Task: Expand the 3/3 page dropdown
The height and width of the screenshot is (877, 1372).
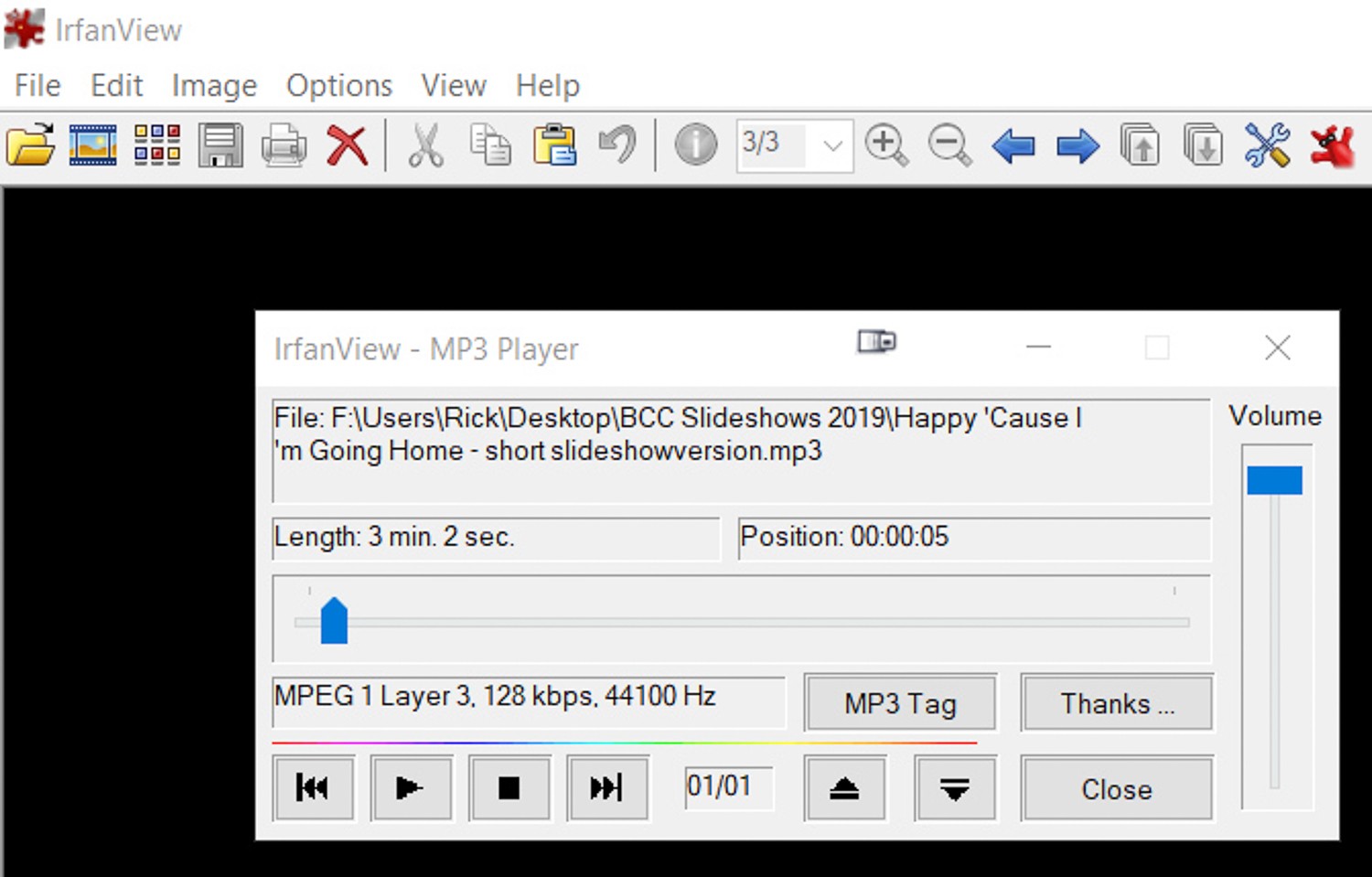Action: pos(832,145)
